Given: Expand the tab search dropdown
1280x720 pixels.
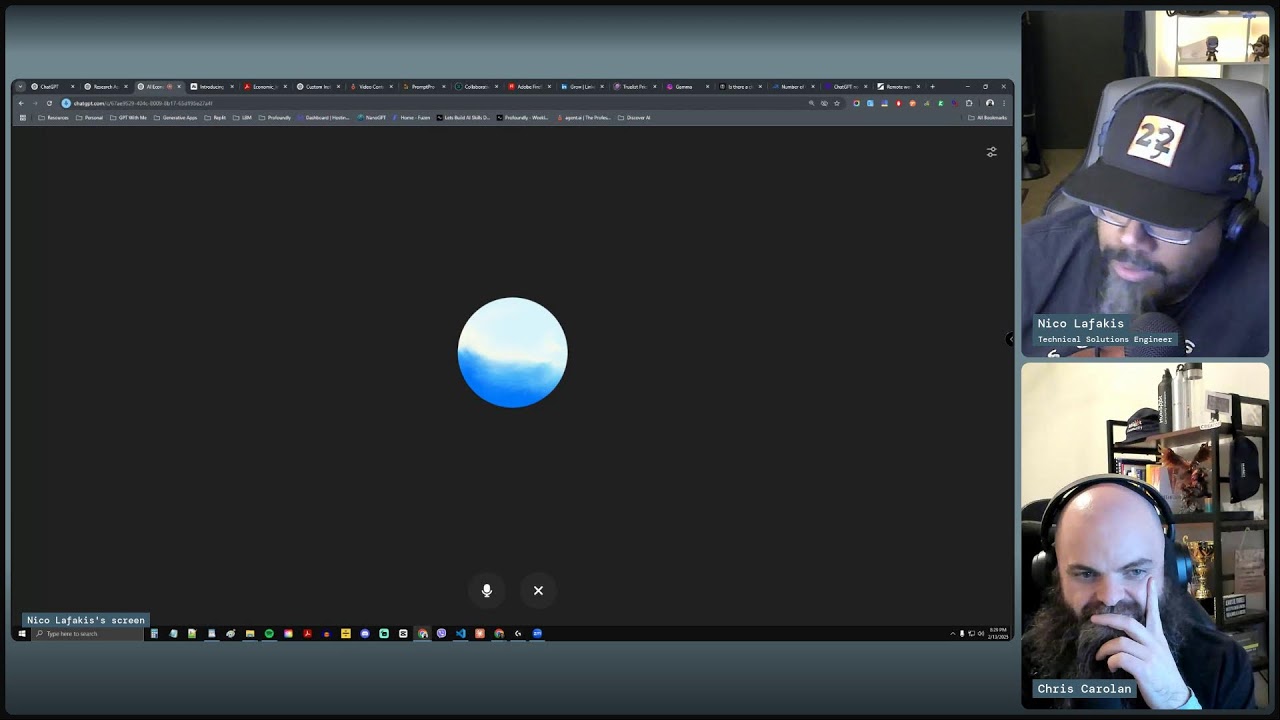Looking at the screenshot, I should tap(19, 87).
